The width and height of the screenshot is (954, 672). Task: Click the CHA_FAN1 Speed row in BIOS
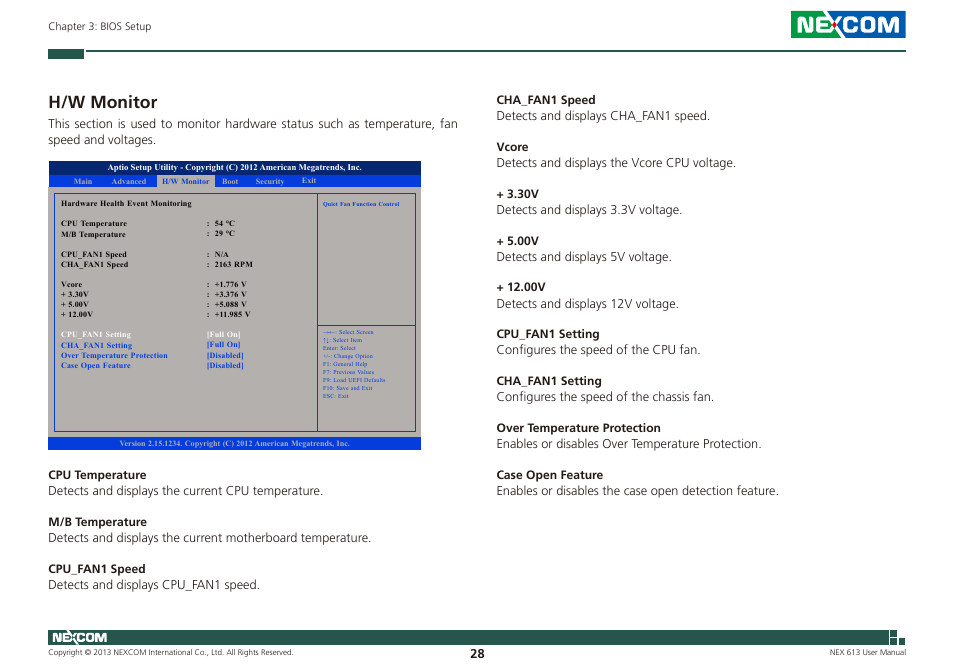point(94,265)
